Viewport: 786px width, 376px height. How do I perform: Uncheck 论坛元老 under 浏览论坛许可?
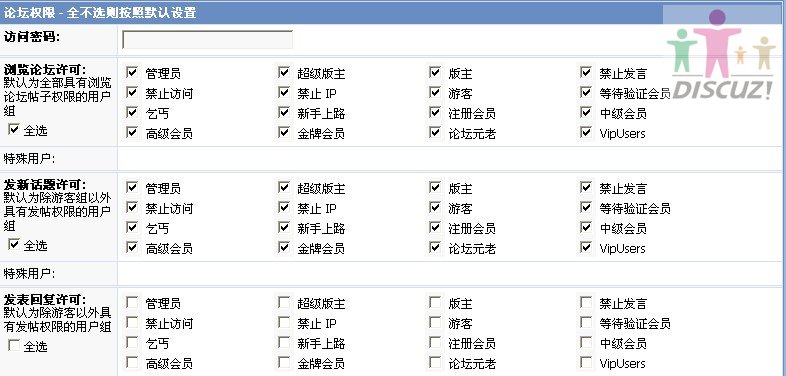(435, 133)
